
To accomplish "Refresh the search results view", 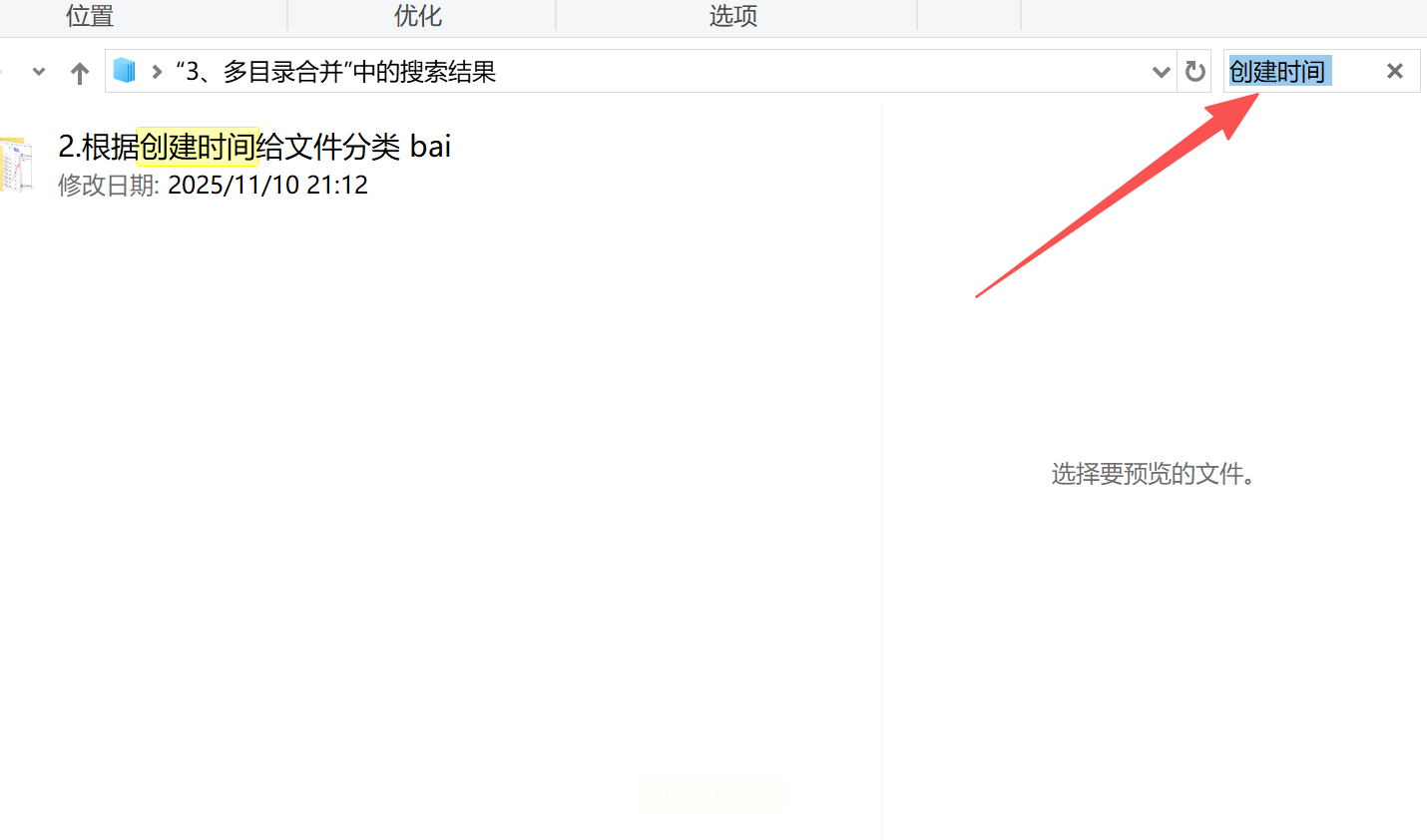I will coord(1194,72).
